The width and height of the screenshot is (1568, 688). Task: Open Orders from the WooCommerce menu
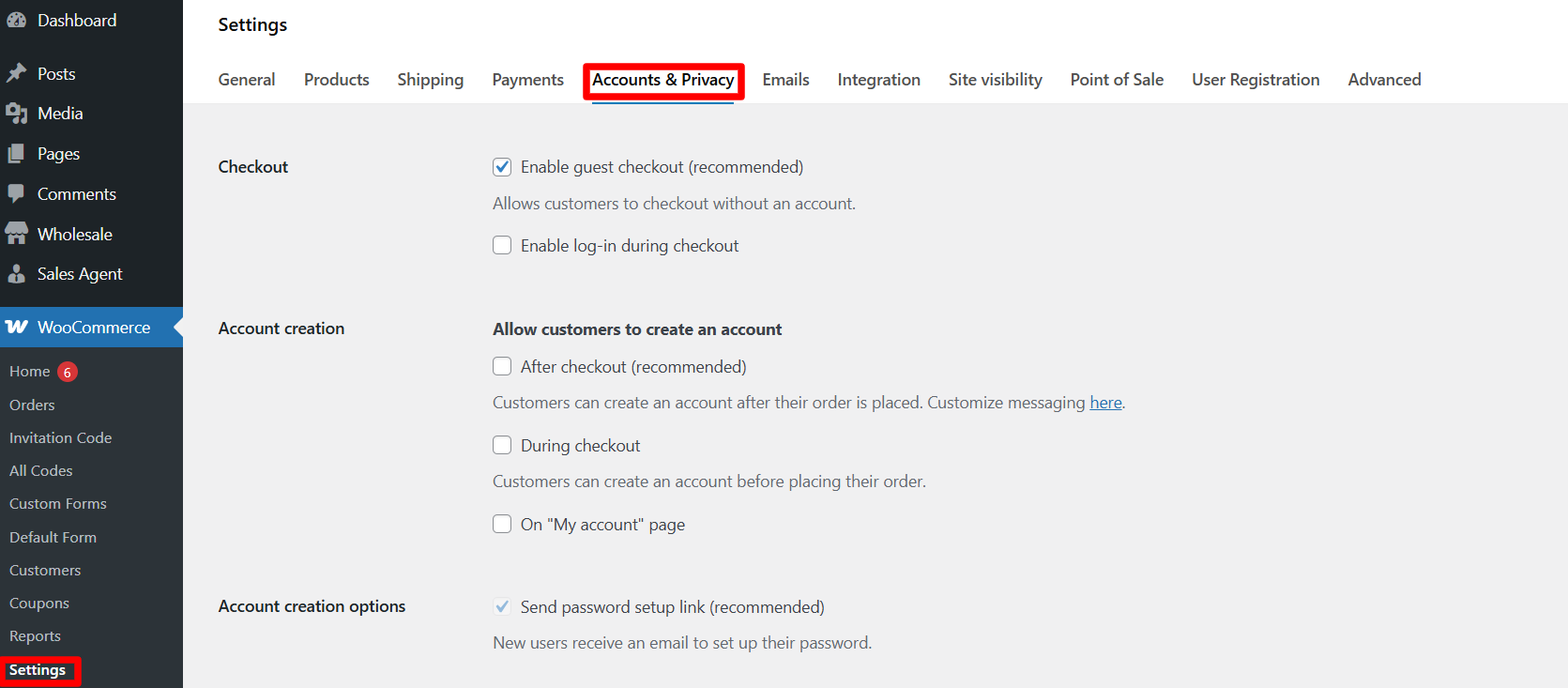[x=32, y=405]
